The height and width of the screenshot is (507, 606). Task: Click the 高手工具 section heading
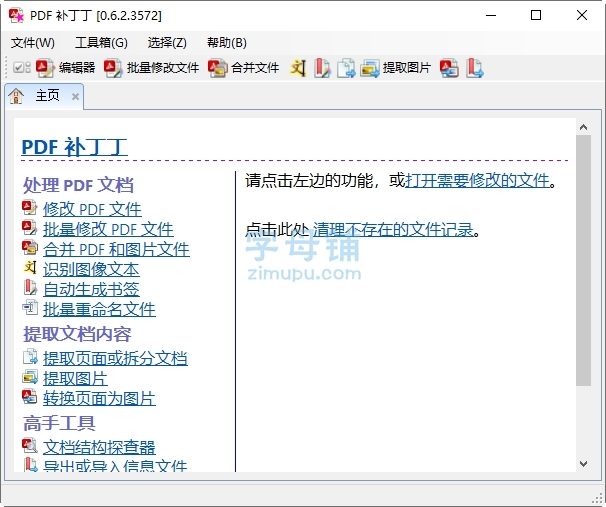pos(59,423)
